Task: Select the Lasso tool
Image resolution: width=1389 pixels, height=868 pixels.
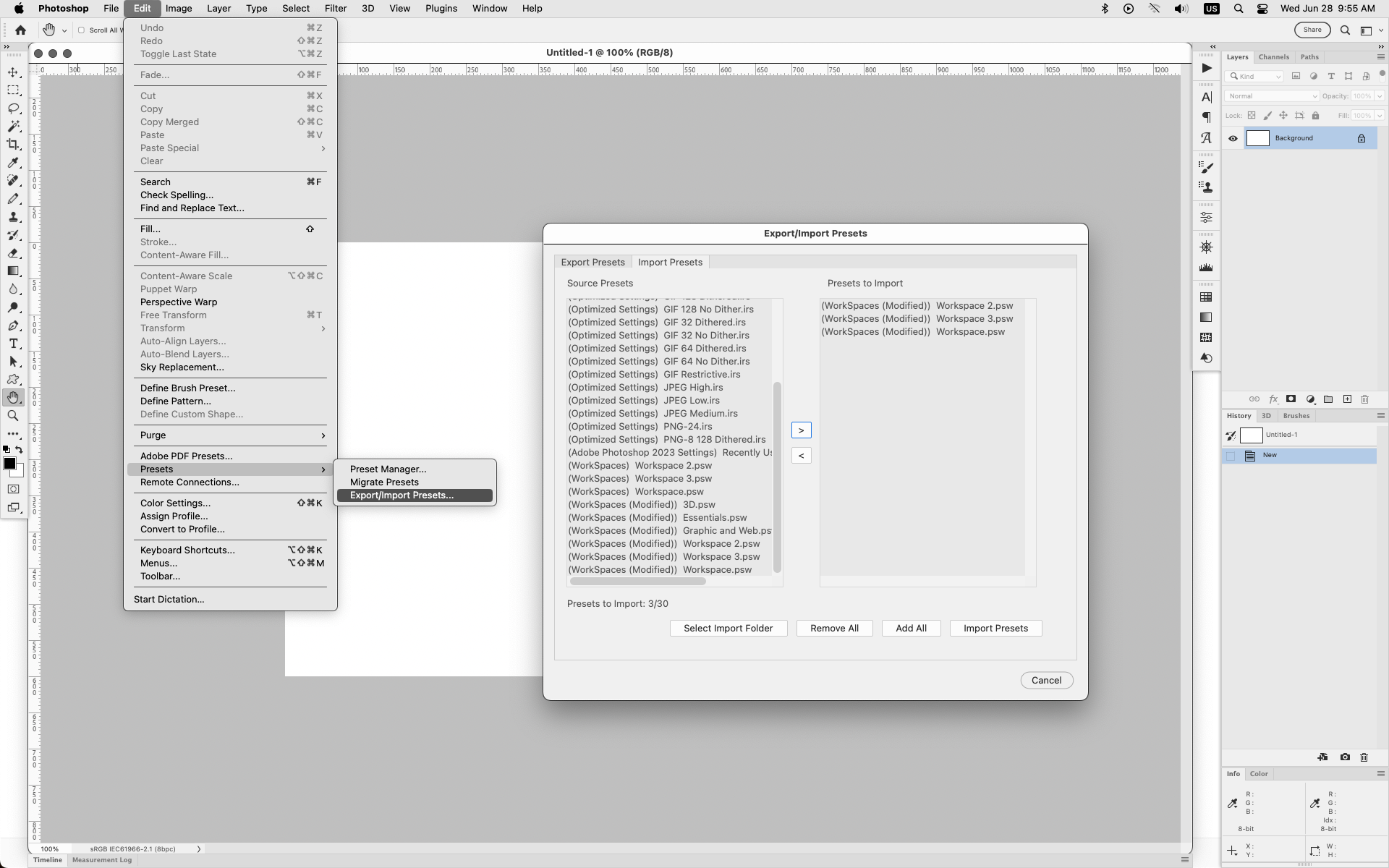Action: pyautogui.click(x=13, y=108)
